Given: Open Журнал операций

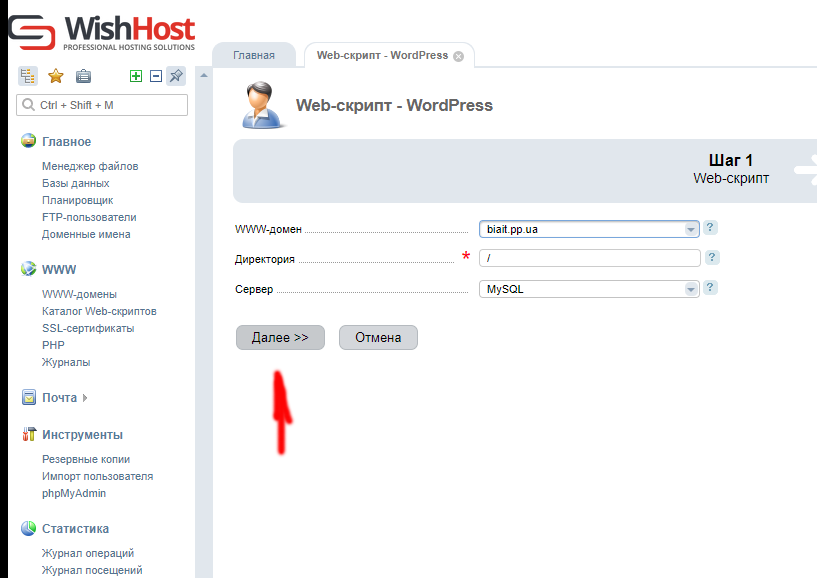Looking at the screenshot, I should (88, 553).
